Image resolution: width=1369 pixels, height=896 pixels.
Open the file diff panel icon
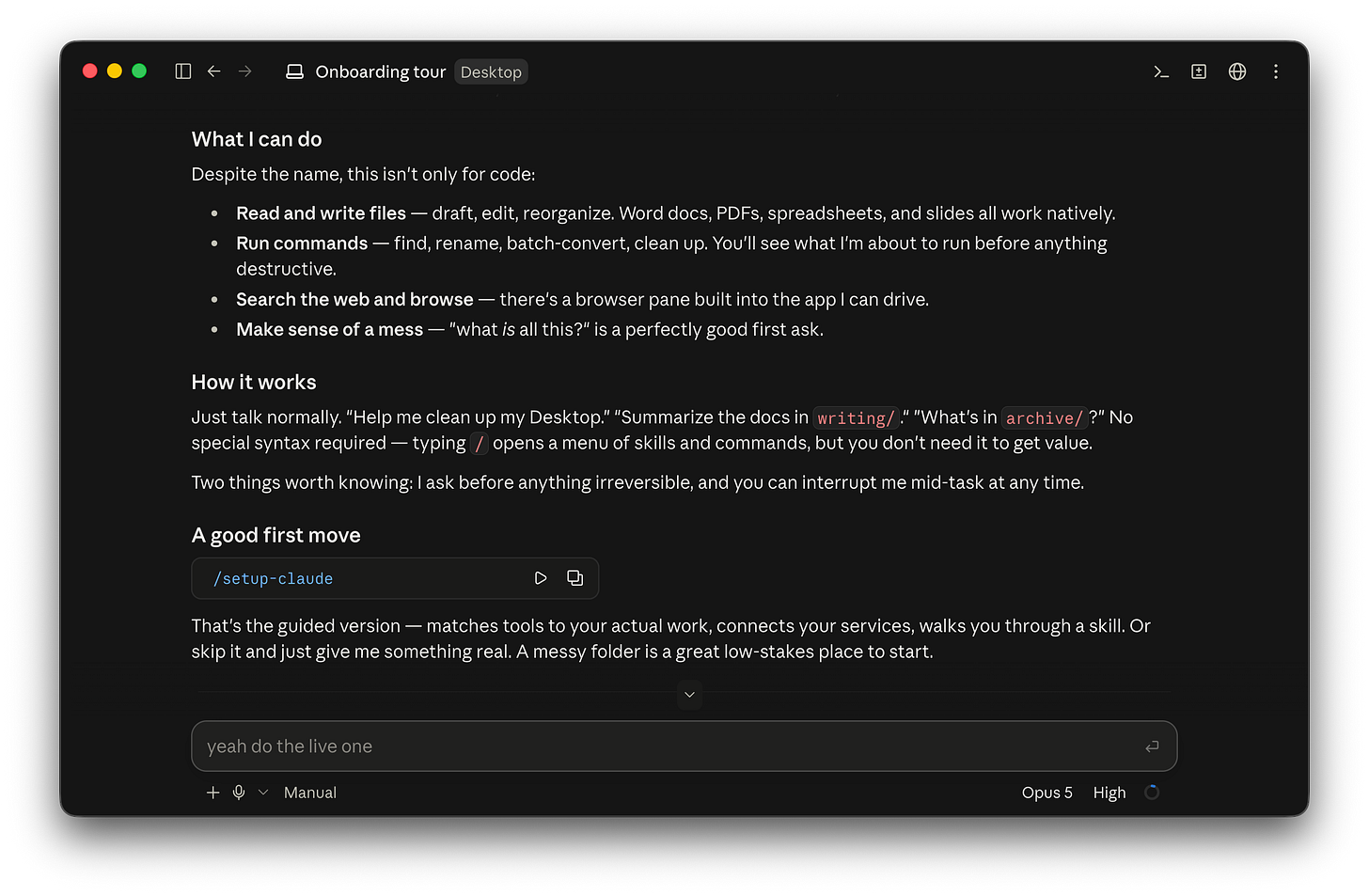[1199, 71]
